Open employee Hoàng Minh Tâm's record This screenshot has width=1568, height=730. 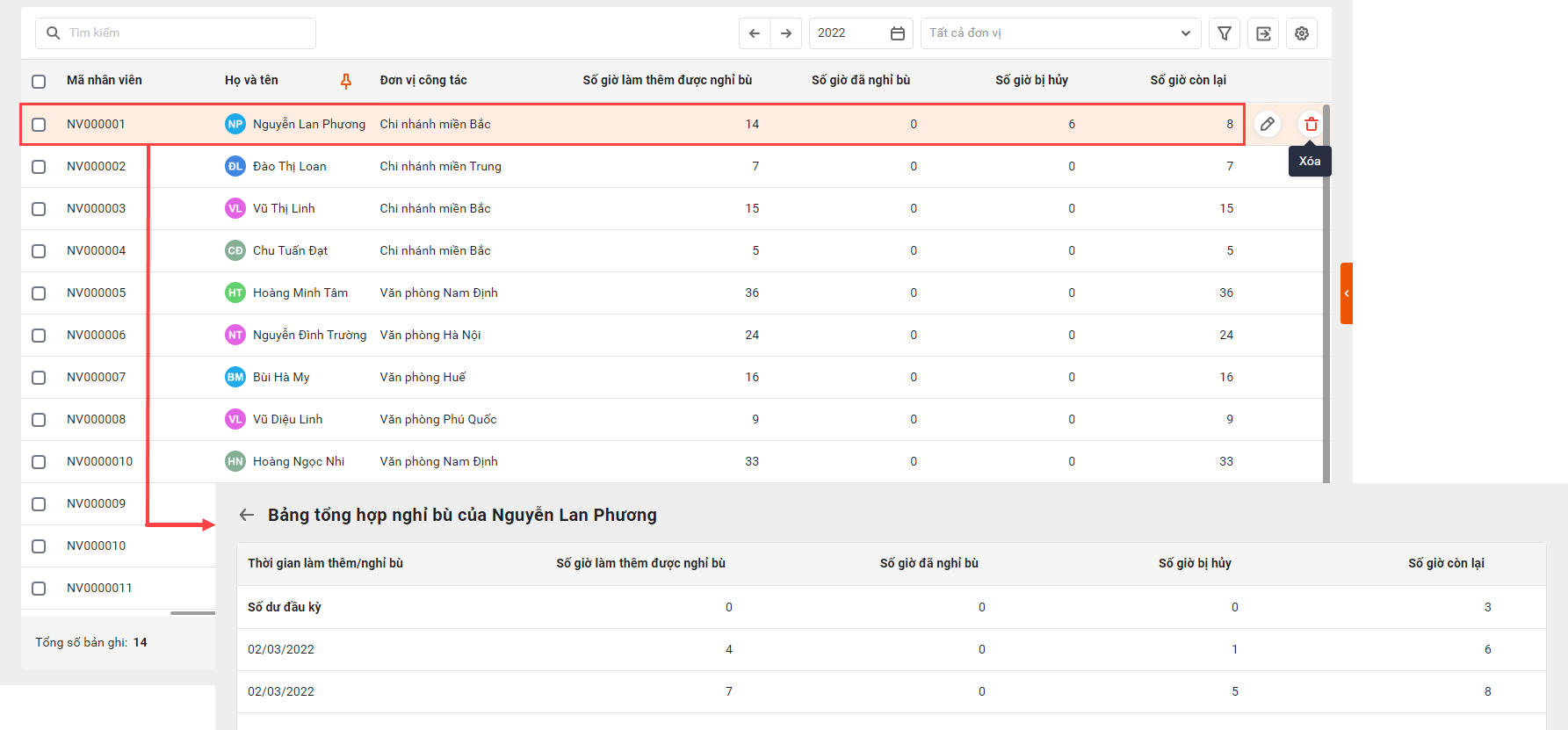(300, 293)
